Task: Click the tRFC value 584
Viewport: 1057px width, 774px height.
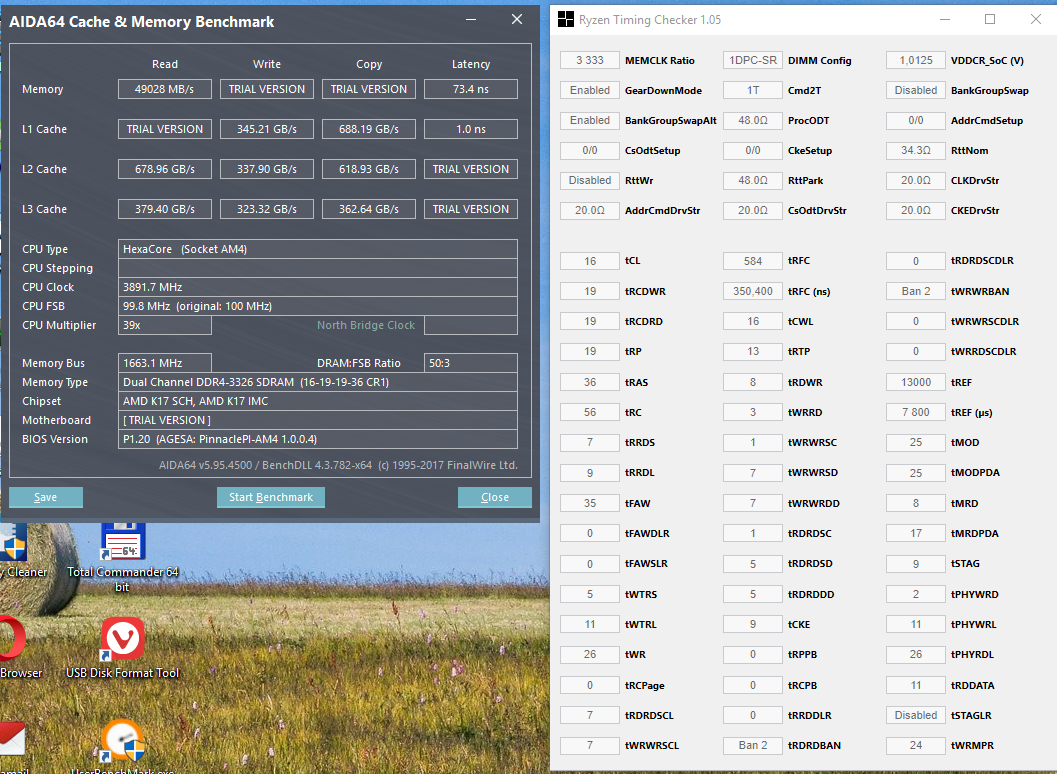Action: click(753, 261)
